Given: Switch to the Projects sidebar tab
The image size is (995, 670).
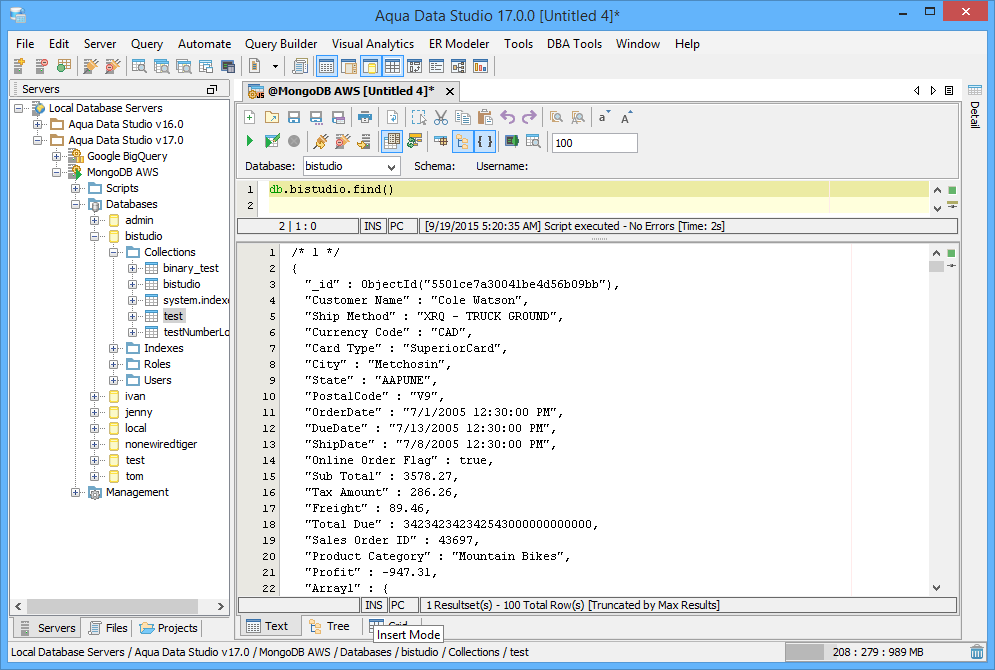Looking at the screenshot, I should point(169,628).
